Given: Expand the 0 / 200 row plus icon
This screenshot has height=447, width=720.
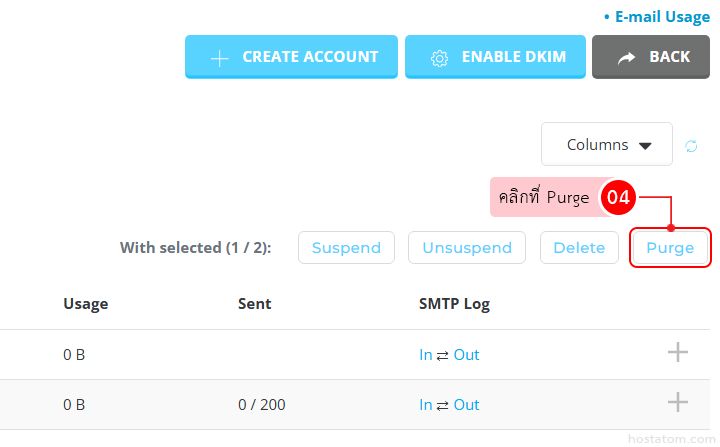Looking at the screenshot, I should [x=678, y=402].
